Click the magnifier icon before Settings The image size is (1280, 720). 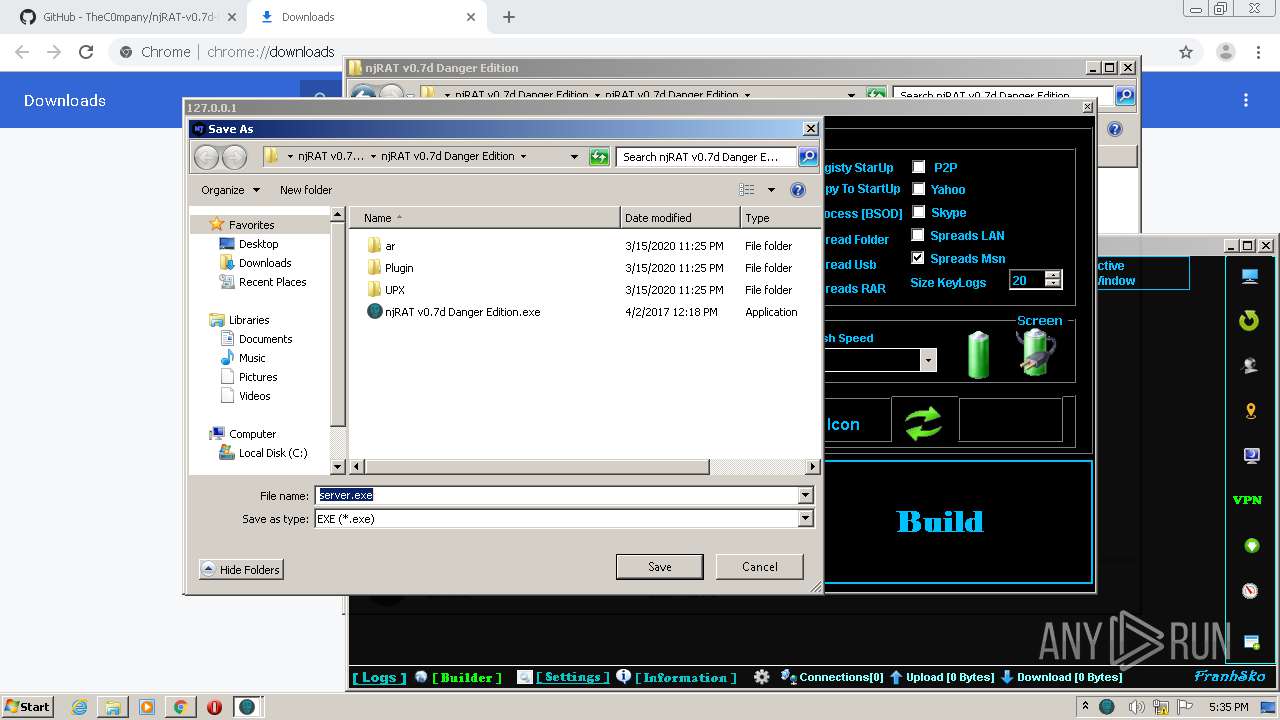[x=525, y=677]
